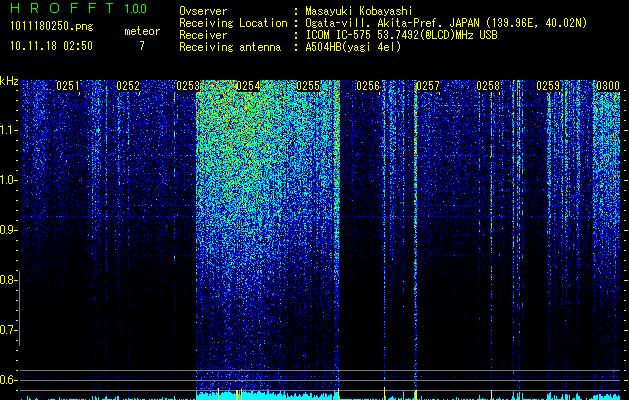Click the Receiving Location label
The image size is (629, 400).
(233, 23)
